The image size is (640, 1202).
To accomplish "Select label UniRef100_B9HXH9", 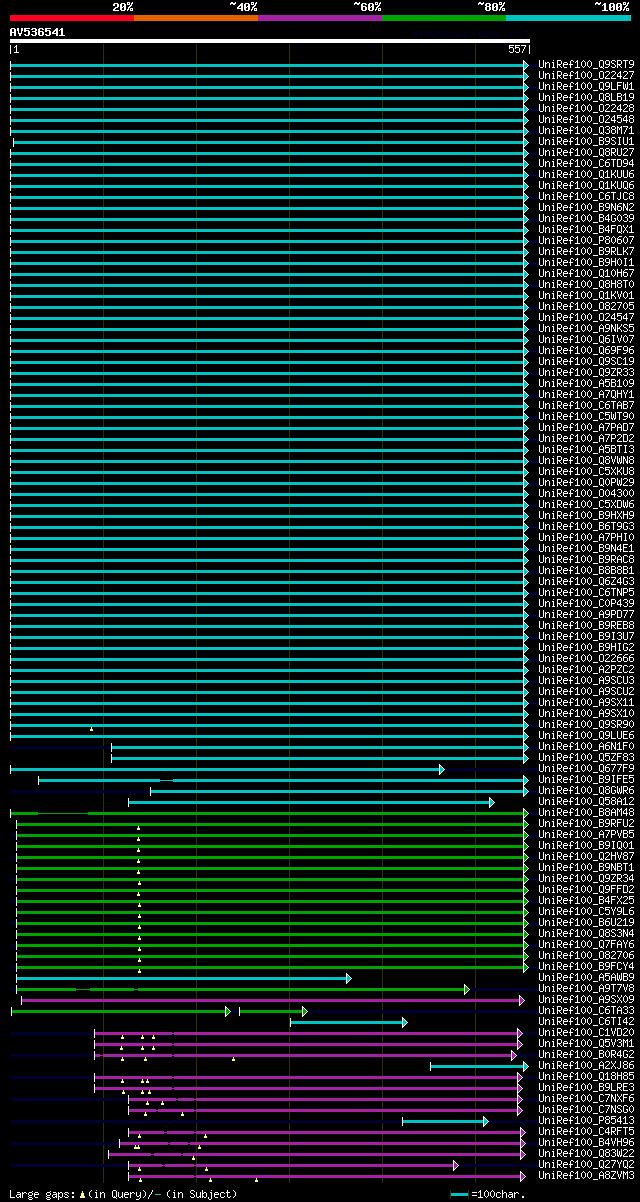I will (586, 515).
